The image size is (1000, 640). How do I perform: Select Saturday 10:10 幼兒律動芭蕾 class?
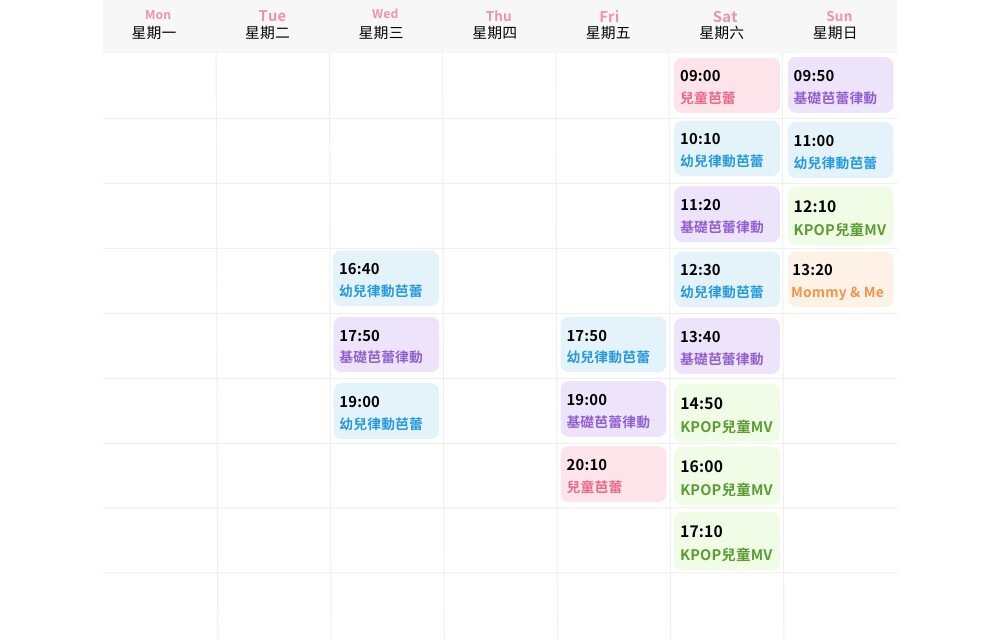(727, 149)
